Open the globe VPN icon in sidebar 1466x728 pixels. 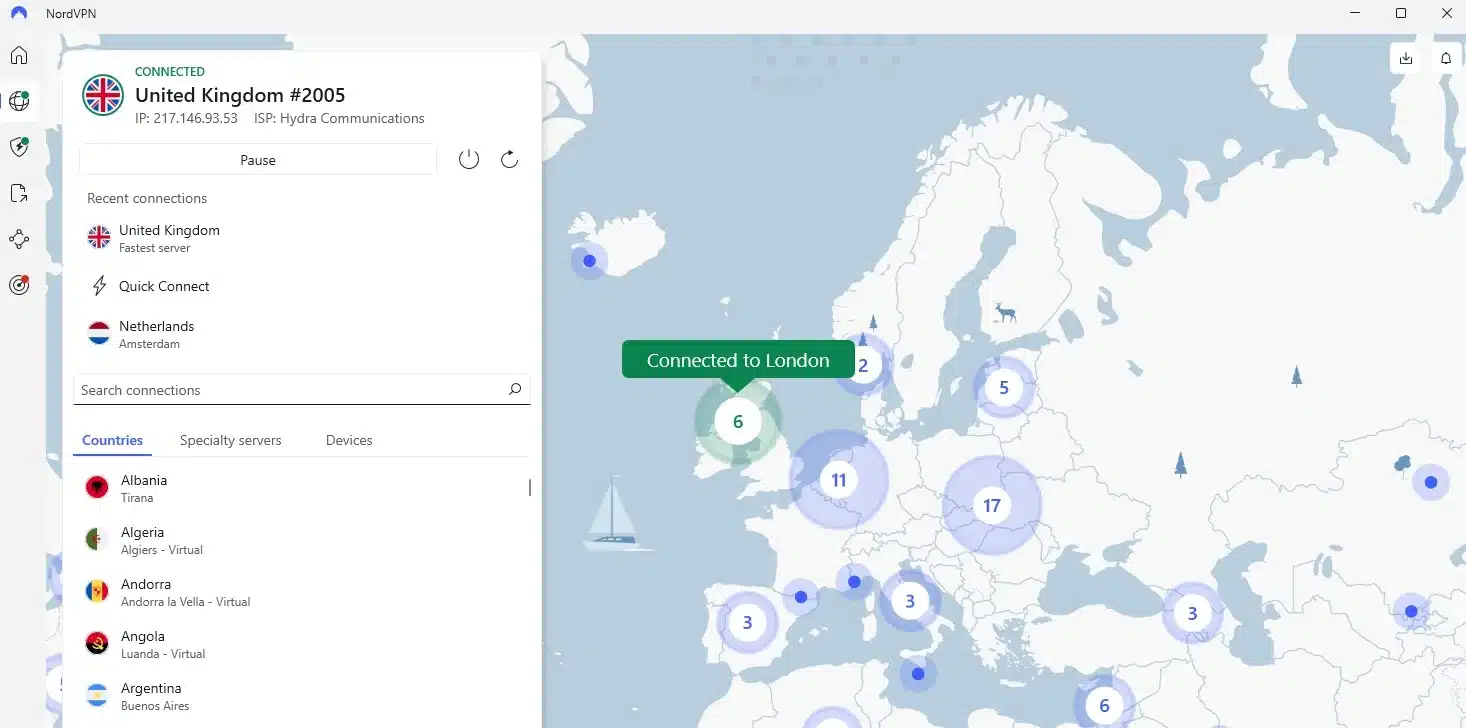pyautogui.click(x=19, y=101)
